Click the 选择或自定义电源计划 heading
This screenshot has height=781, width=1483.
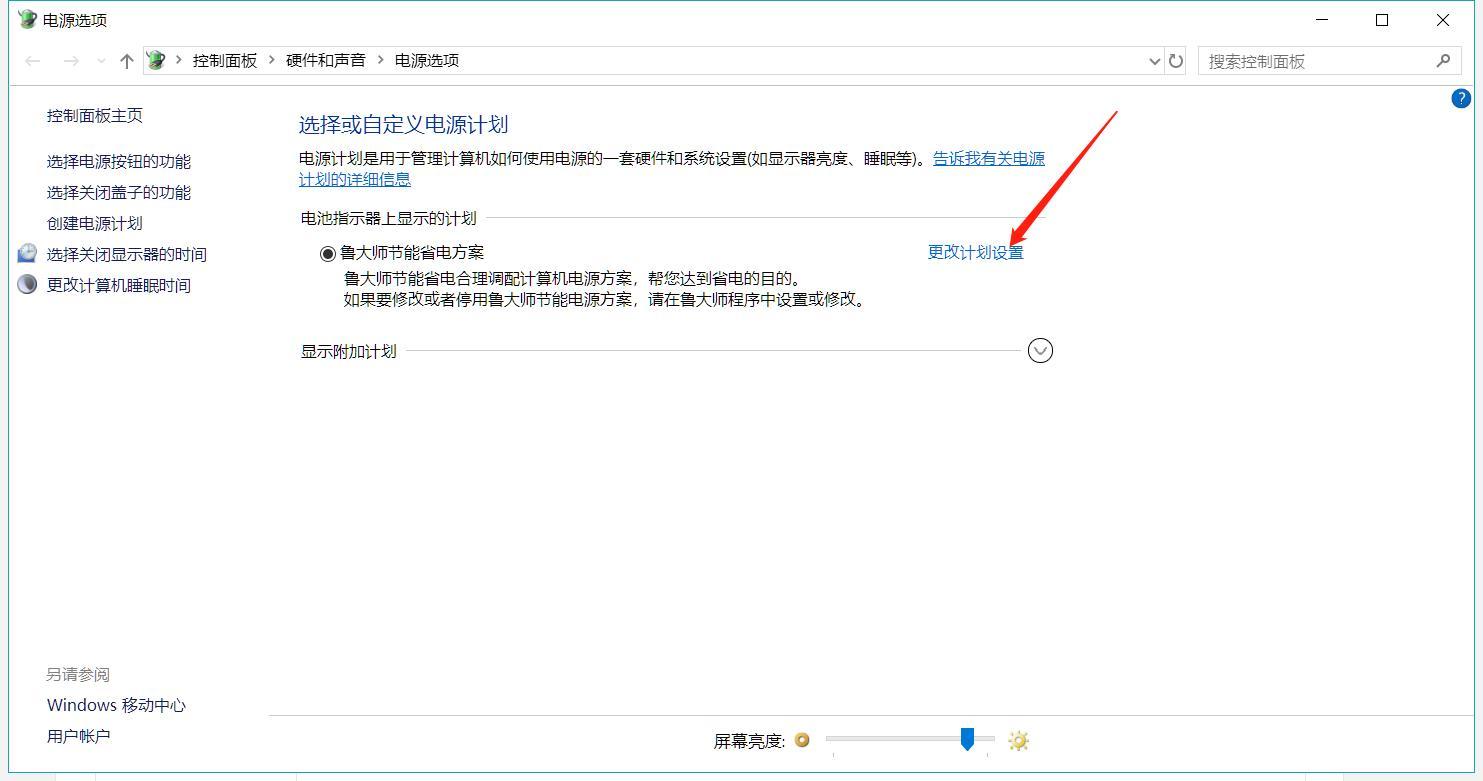pos(404,125)
